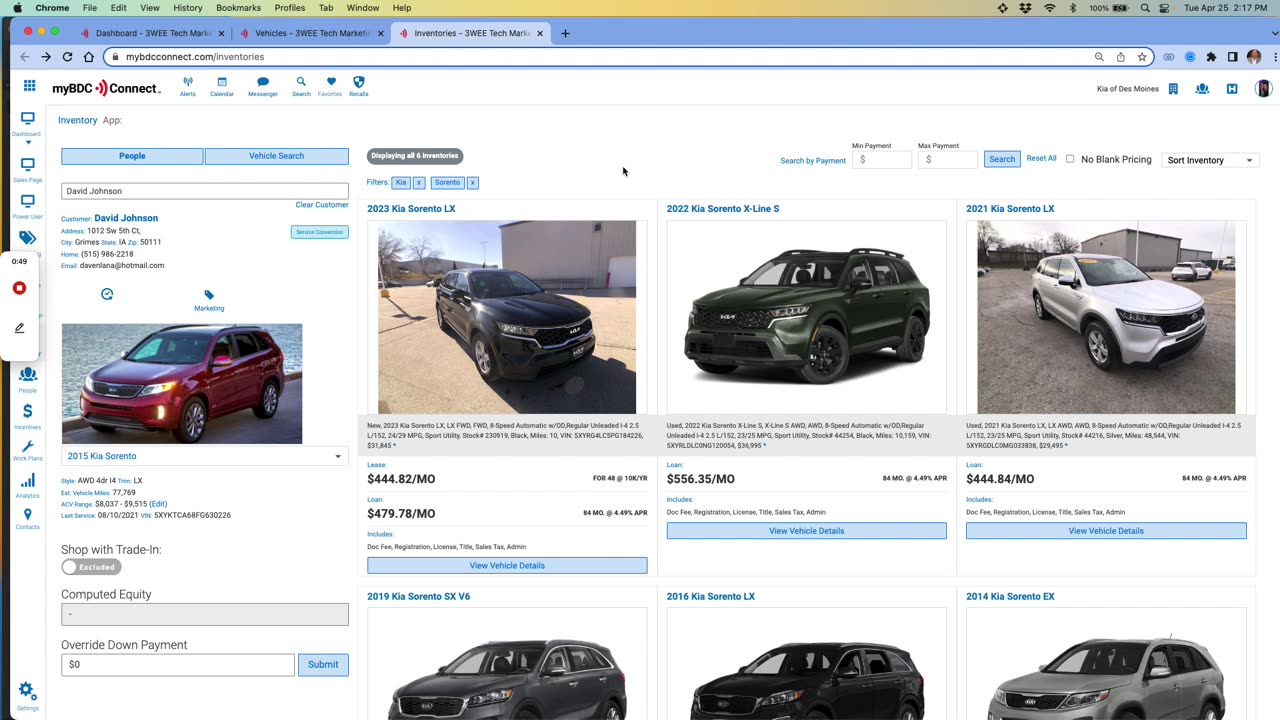1280x720 pixels.
Task: Open the Profiles menu in menu bar
Action: 290,8
